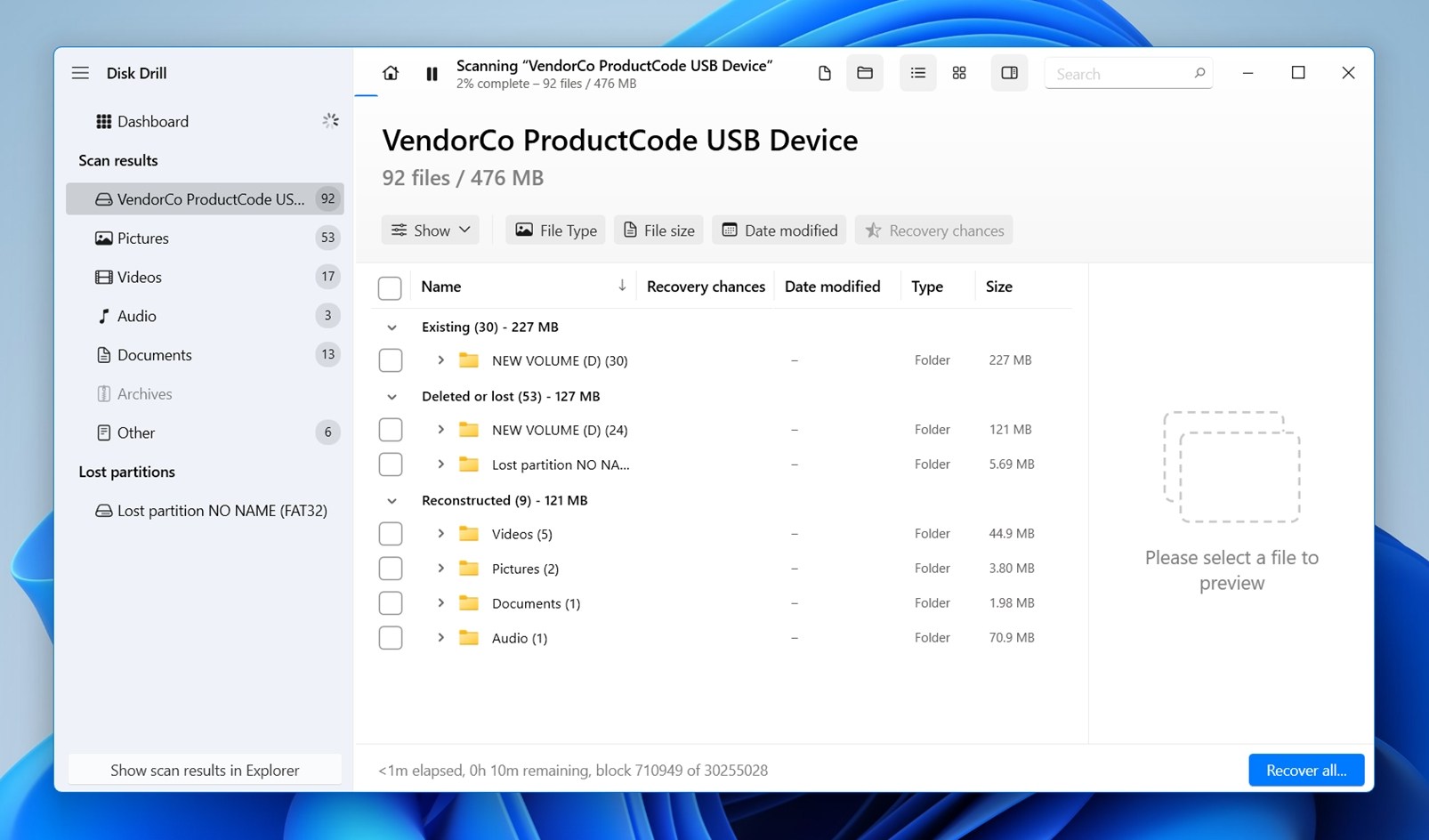This screenshot has width=1429, height=840.
Task: Switch to file view icon
Action: click(824, 73)
